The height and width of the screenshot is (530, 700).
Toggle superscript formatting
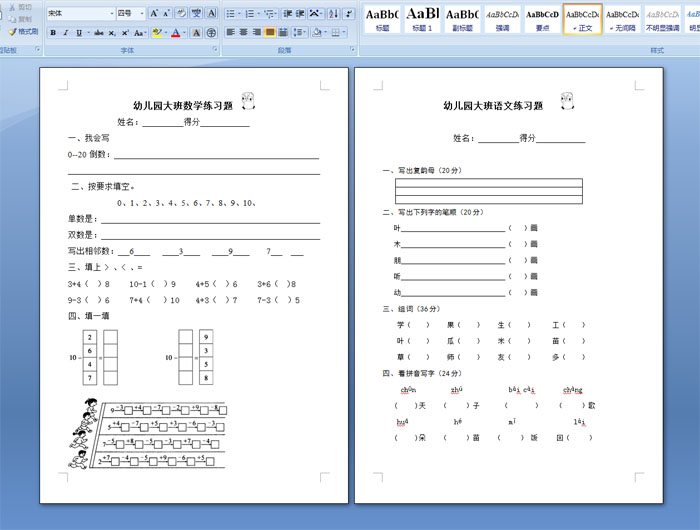(x=125, y=33)
